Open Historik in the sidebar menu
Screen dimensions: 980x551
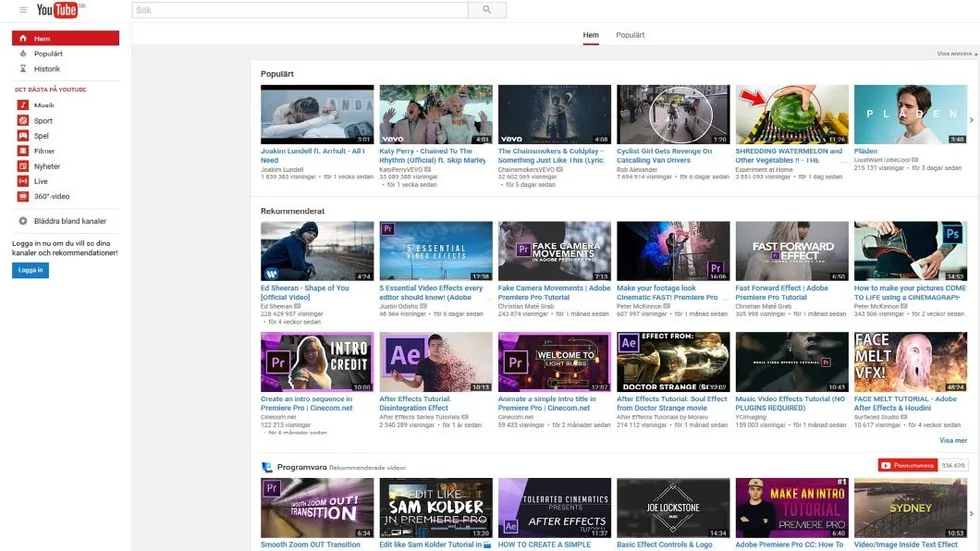tap(65, 69)
